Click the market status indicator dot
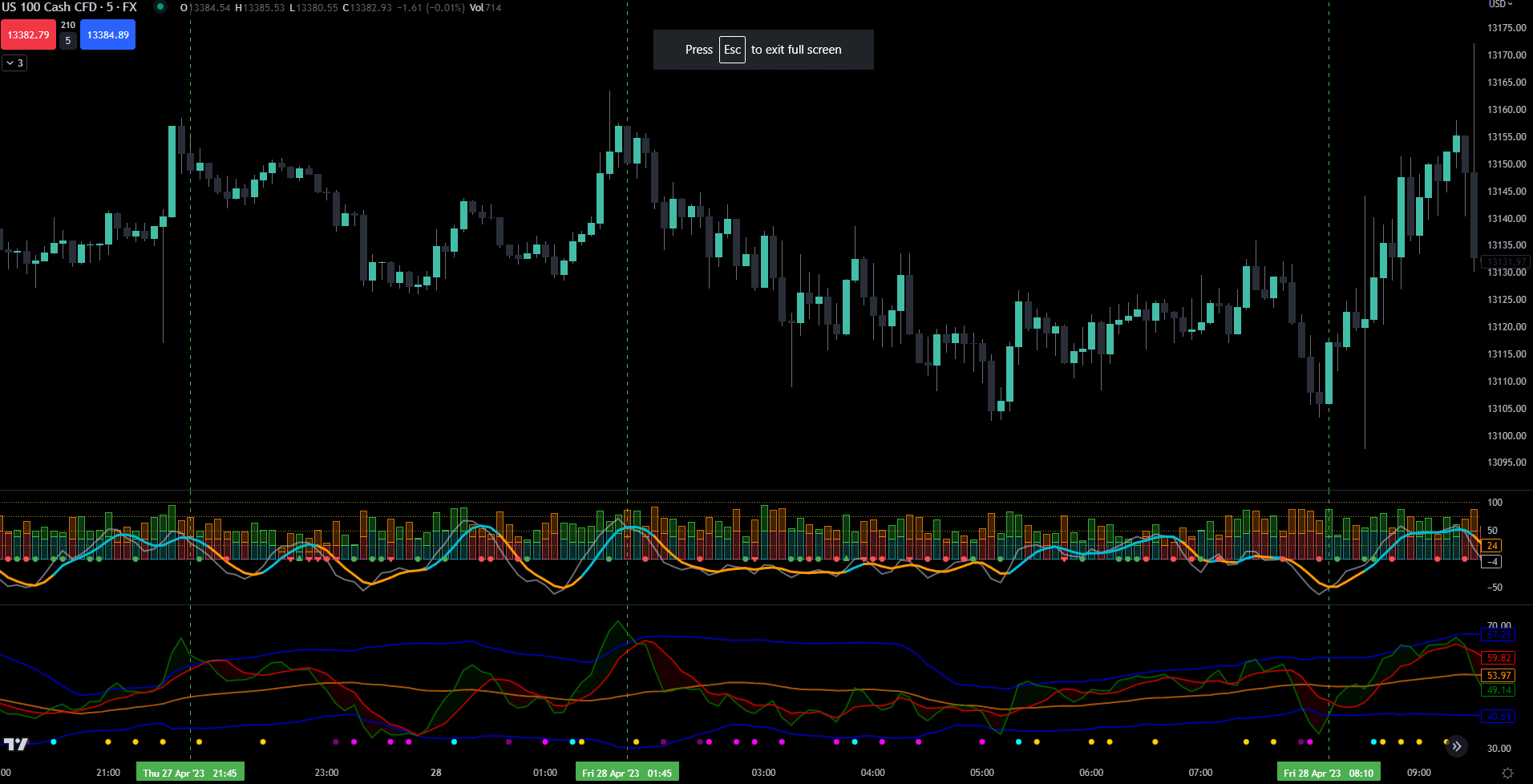 pyautogui.click(x=160, y=7)
